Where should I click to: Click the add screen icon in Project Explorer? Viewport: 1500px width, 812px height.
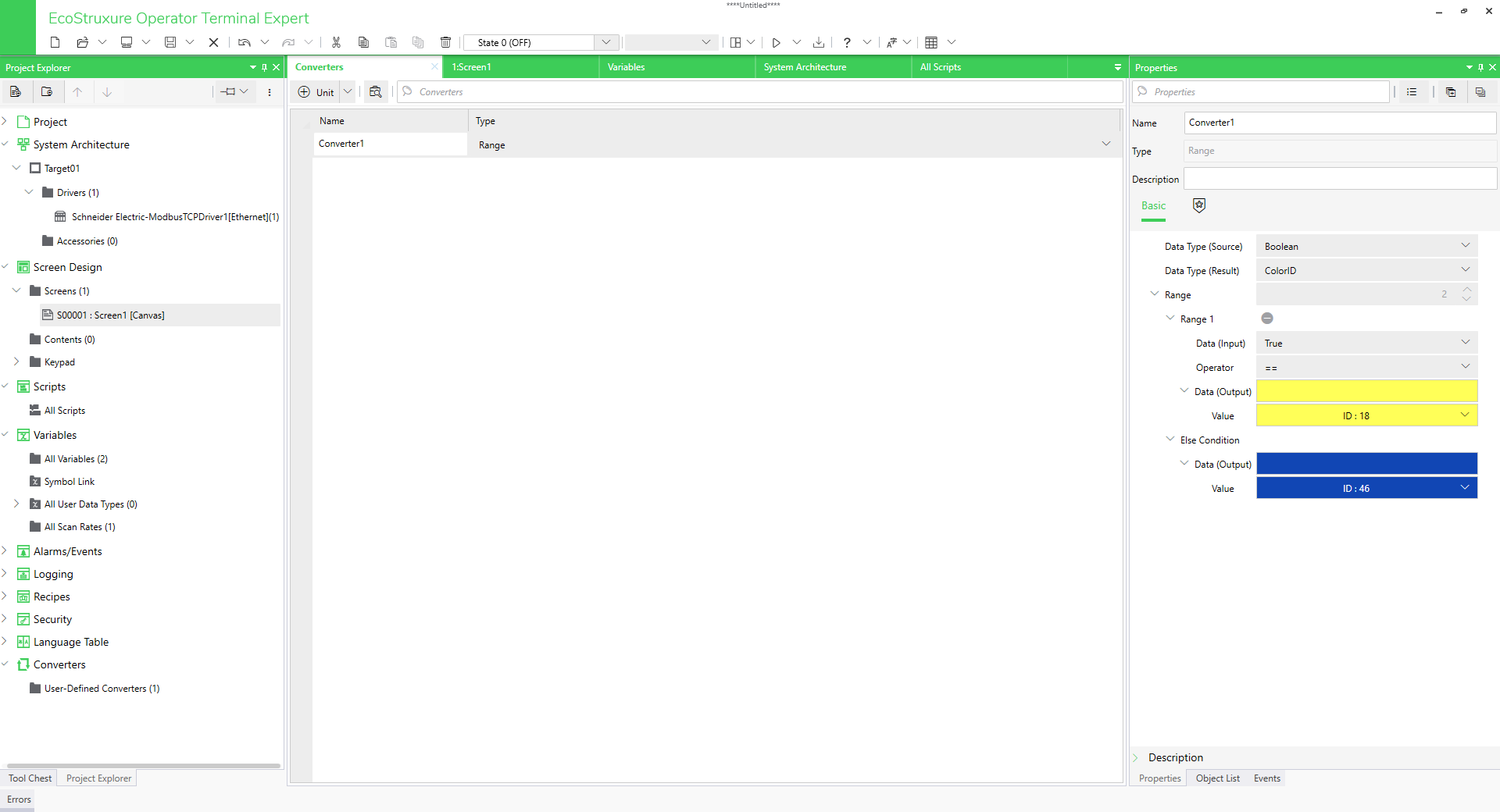16,91
